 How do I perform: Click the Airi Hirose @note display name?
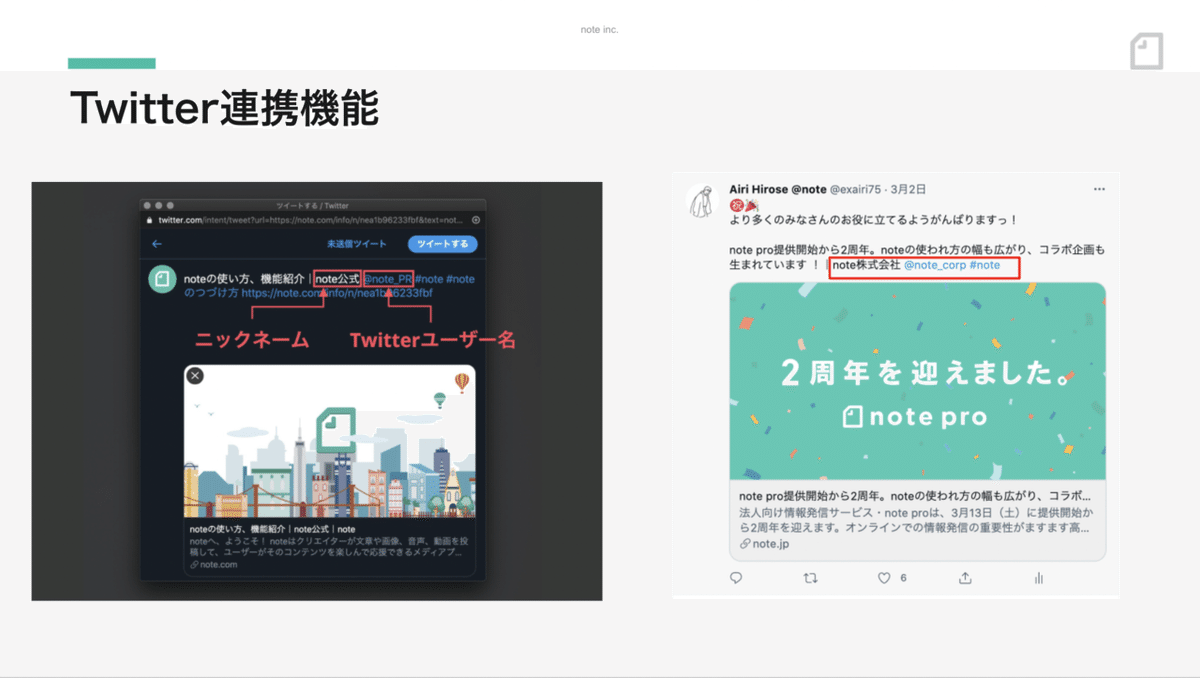click(778, 189)
